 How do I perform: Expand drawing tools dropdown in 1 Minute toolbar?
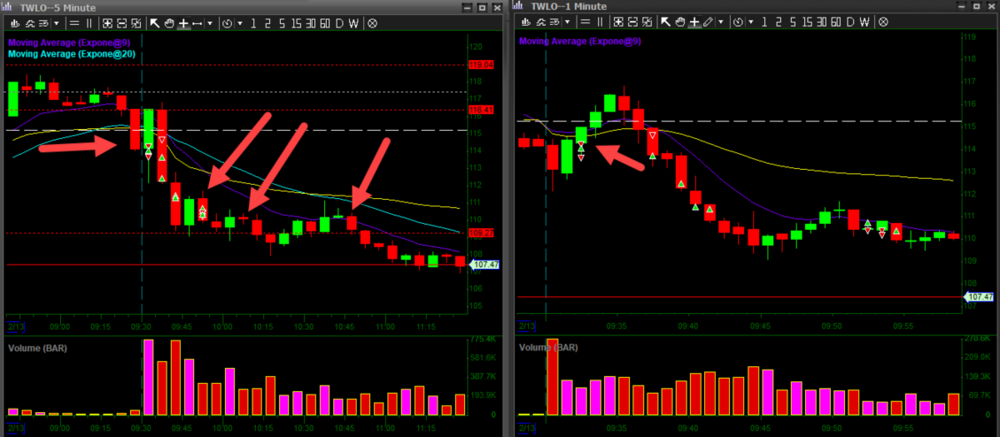pyautogui.click(x=722, y=22)
